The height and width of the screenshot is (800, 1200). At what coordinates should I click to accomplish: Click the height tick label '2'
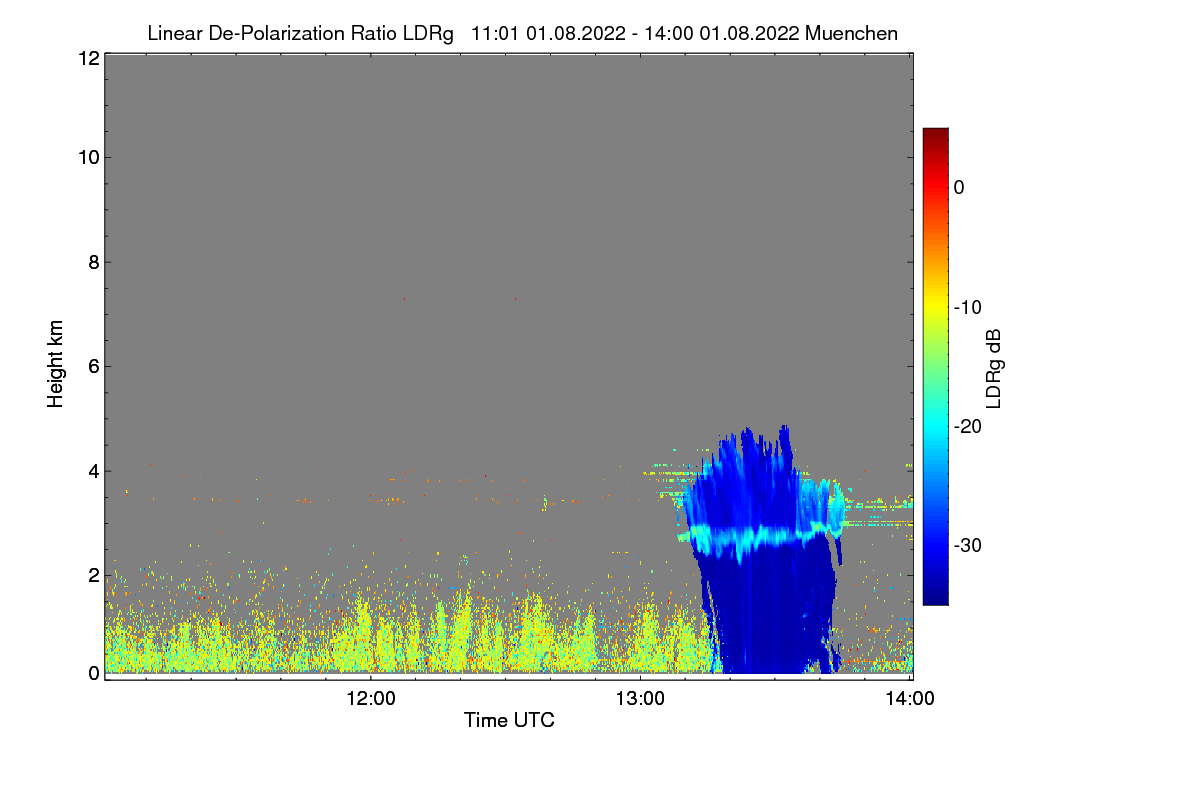pyautogui.click(x=92, y=575)
